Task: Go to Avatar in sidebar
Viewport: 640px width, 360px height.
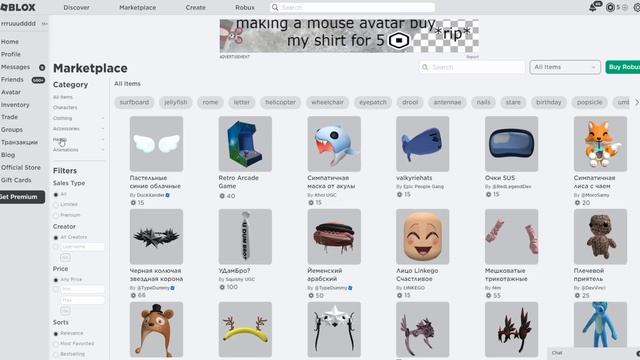Action: click(x=11, y=92)
